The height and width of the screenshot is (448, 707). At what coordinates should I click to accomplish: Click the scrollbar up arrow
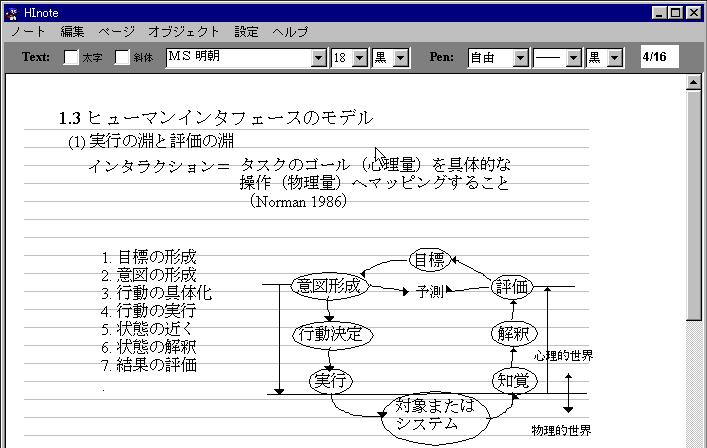coord(694,83)
